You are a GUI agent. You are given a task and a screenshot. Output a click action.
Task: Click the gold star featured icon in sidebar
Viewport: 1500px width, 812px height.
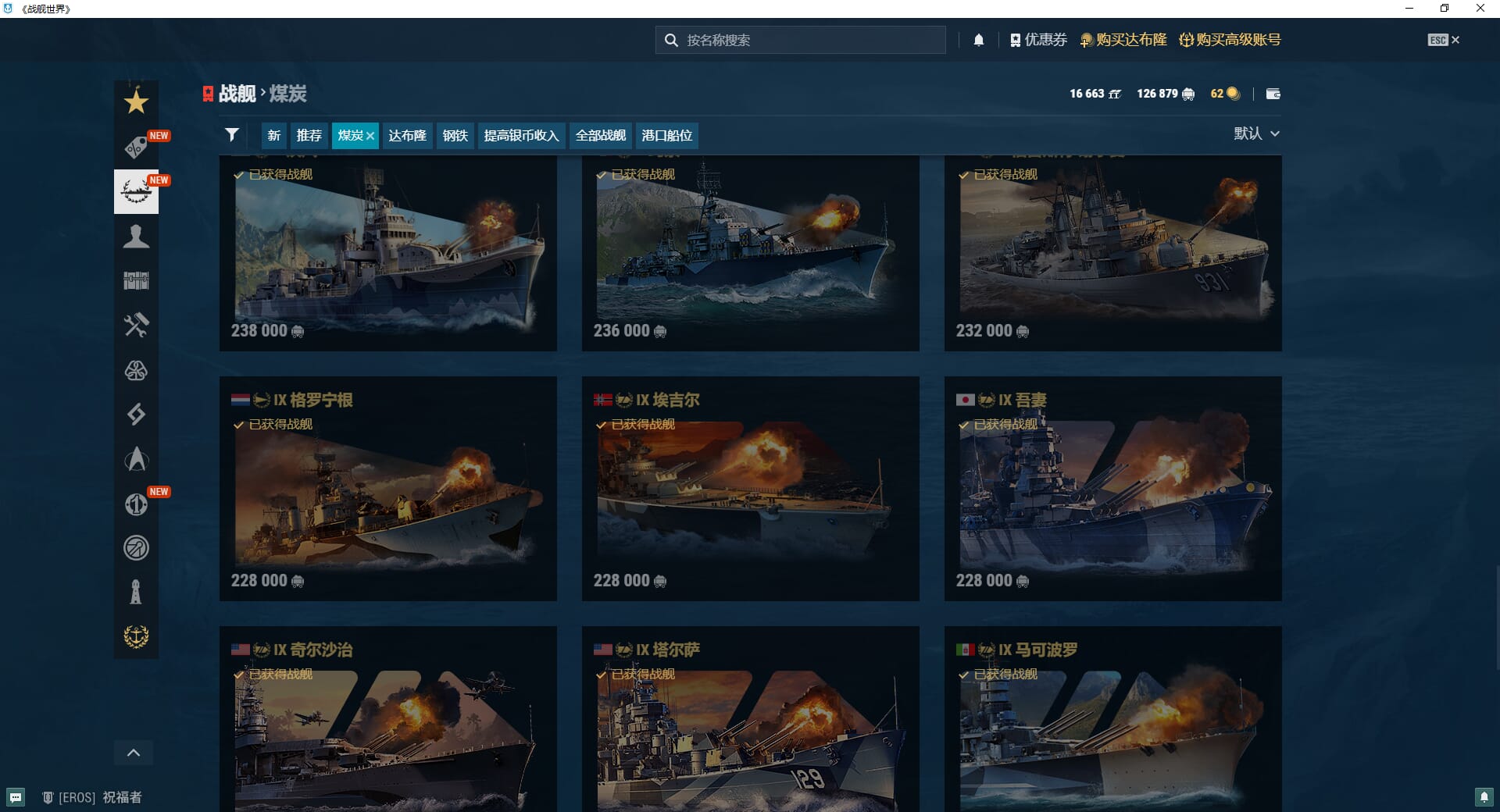136,101
